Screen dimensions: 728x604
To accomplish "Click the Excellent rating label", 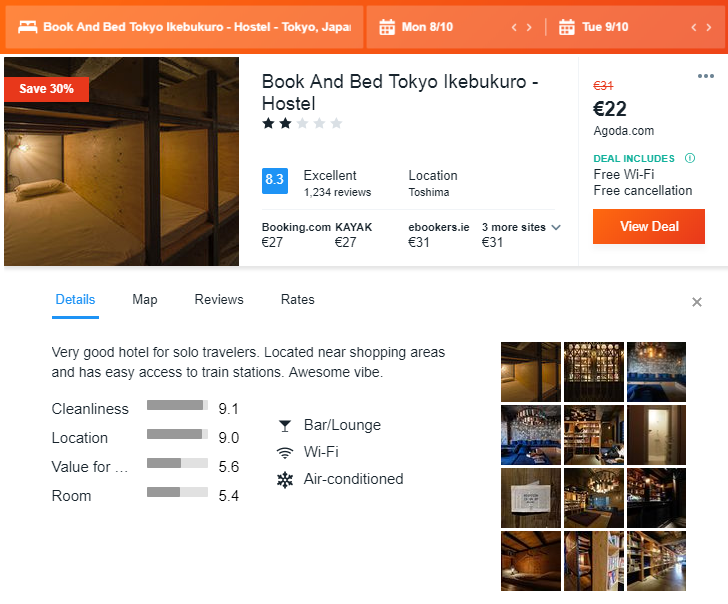I will click(330, 175).
